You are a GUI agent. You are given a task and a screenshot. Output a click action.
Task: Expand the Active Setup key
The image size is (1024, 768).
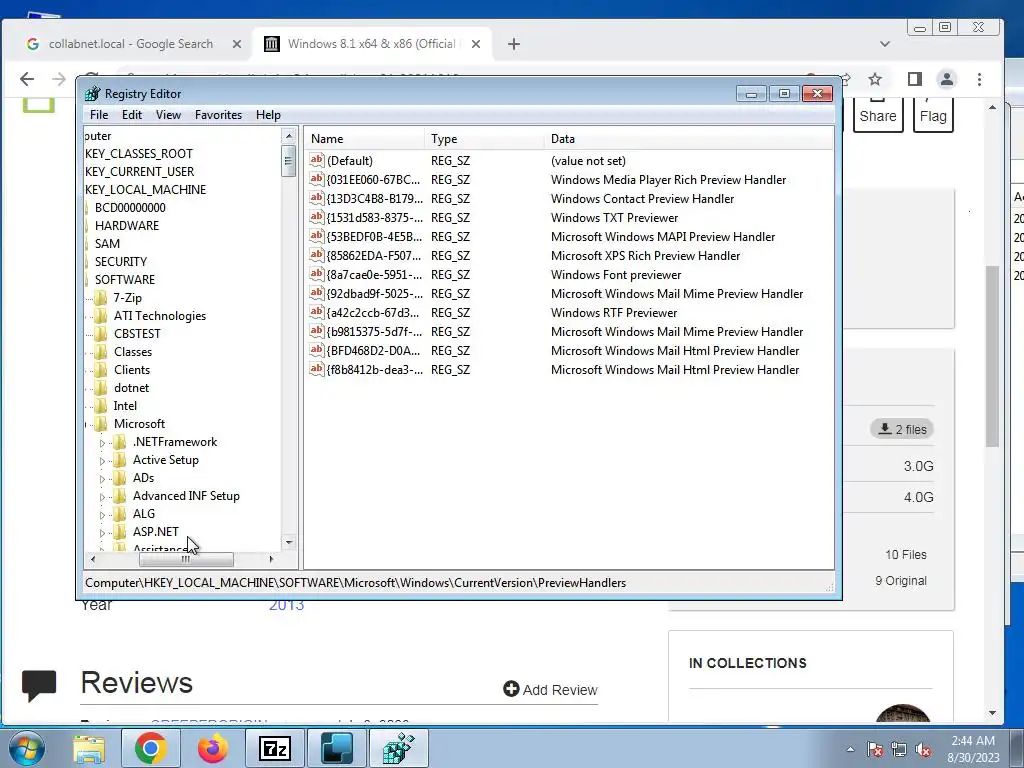tap(103, 461)
